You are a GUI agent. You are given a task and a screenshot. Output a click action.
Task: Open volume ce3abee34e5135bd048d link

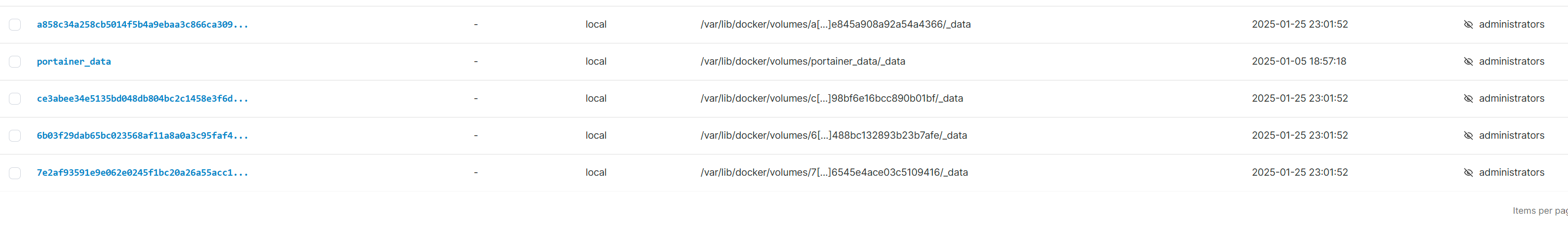[142, 99]
